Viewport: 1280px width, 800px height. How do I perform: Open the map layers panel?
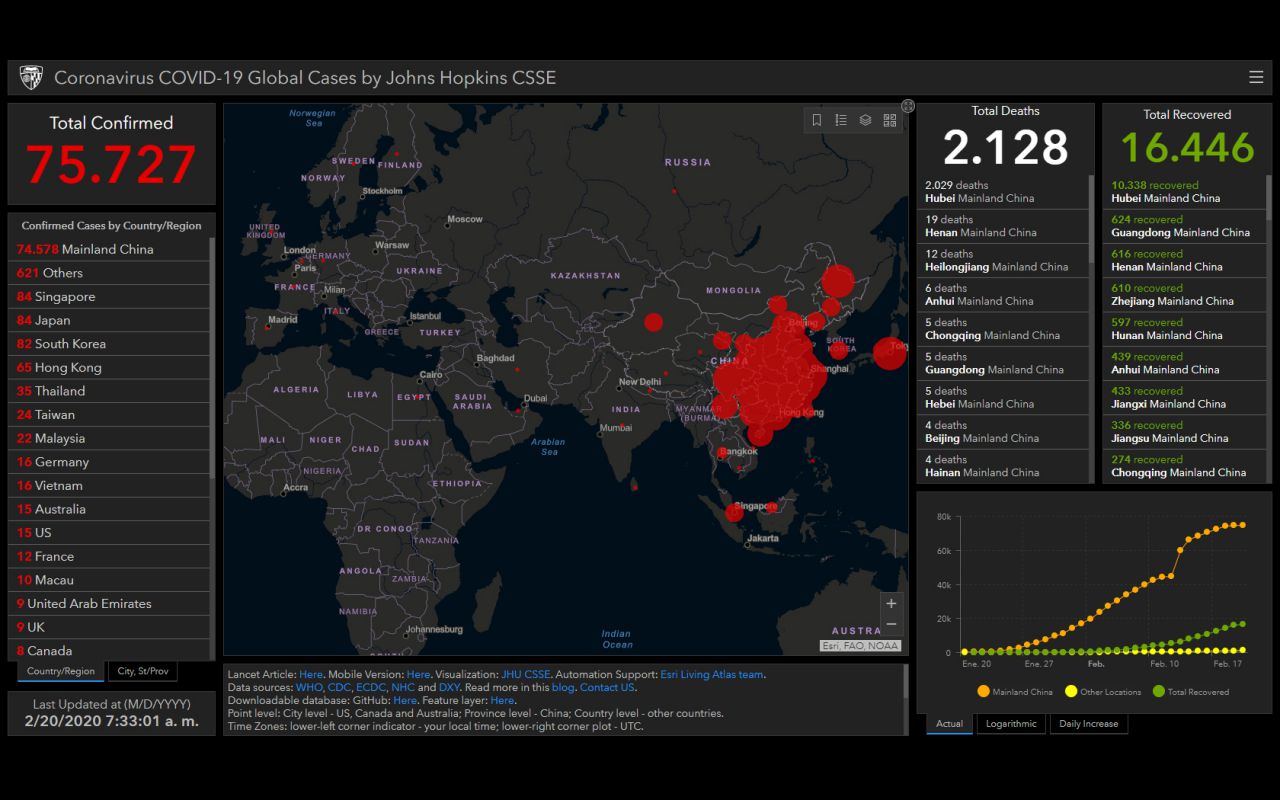point(865,120)
